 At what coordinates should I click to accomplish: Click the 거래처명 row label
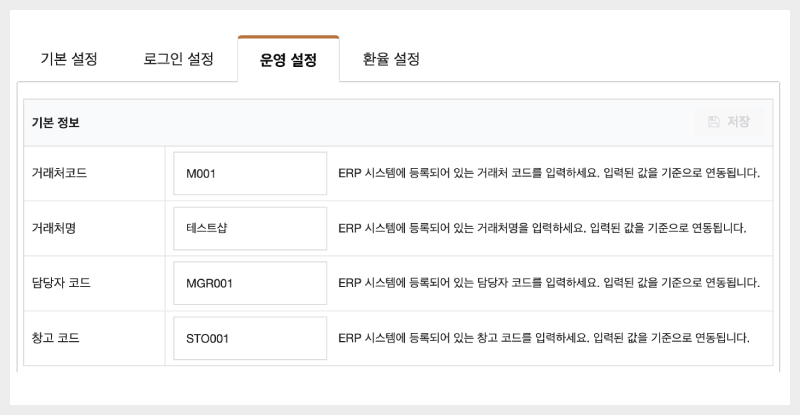(x=54, y=228)
